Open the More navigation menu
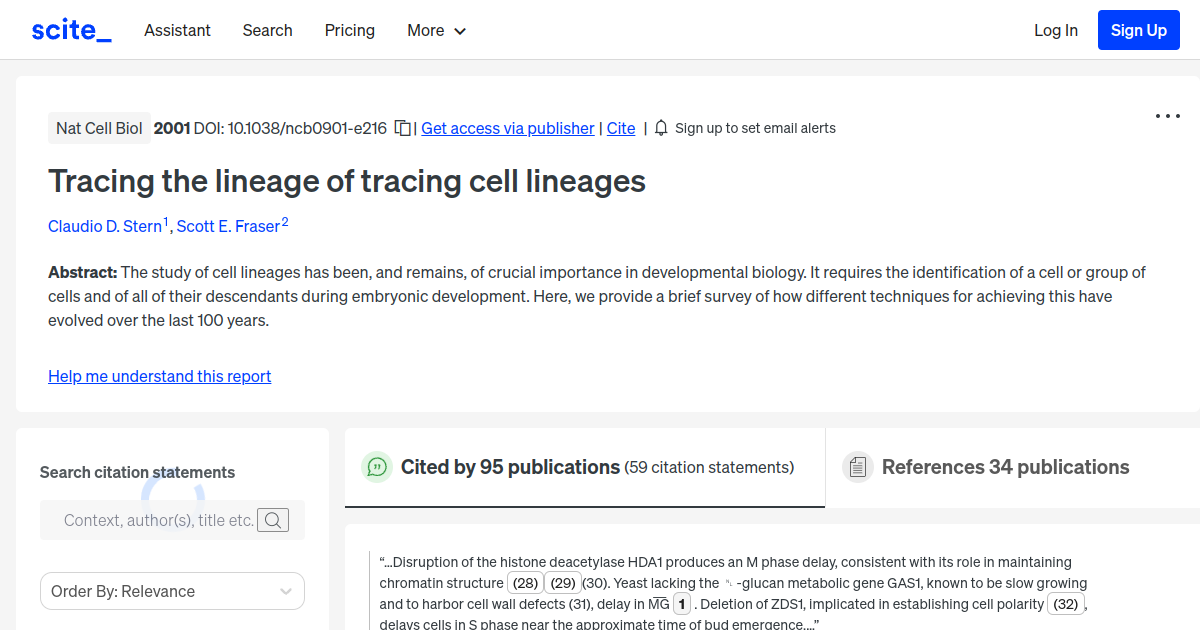1200x630 pixels. click(x=436, y=30)
